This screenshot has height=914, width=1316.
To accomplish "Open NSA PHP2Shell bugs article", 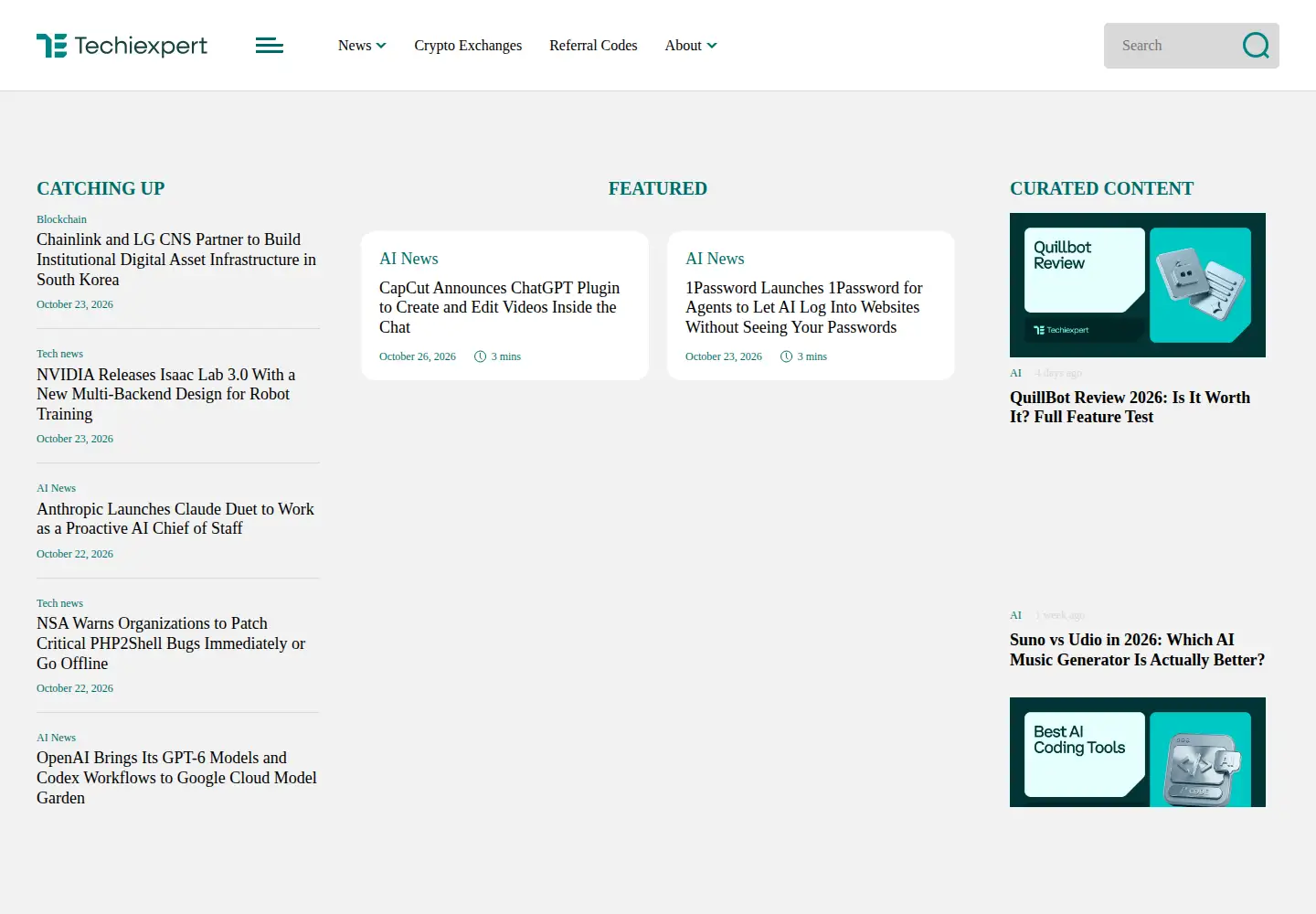I will tap(171, 643).
